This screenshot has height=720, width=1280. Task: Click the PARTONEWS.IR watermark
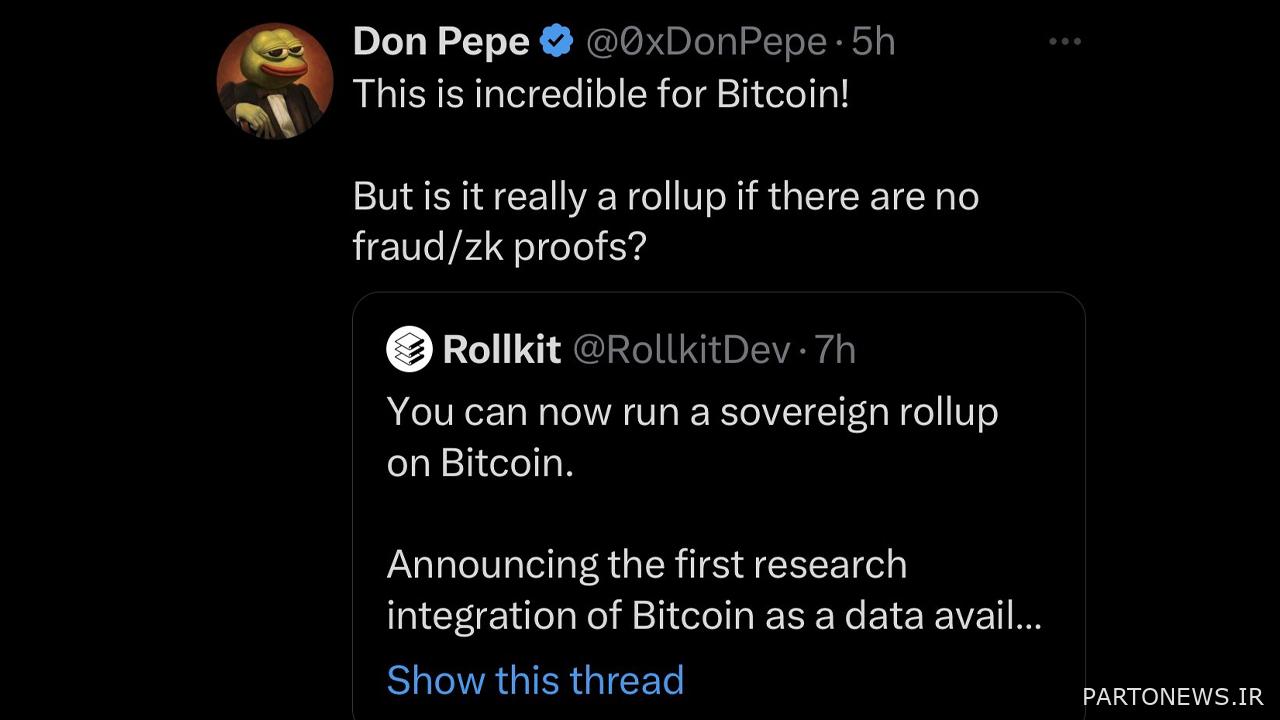click(1172, 696)
